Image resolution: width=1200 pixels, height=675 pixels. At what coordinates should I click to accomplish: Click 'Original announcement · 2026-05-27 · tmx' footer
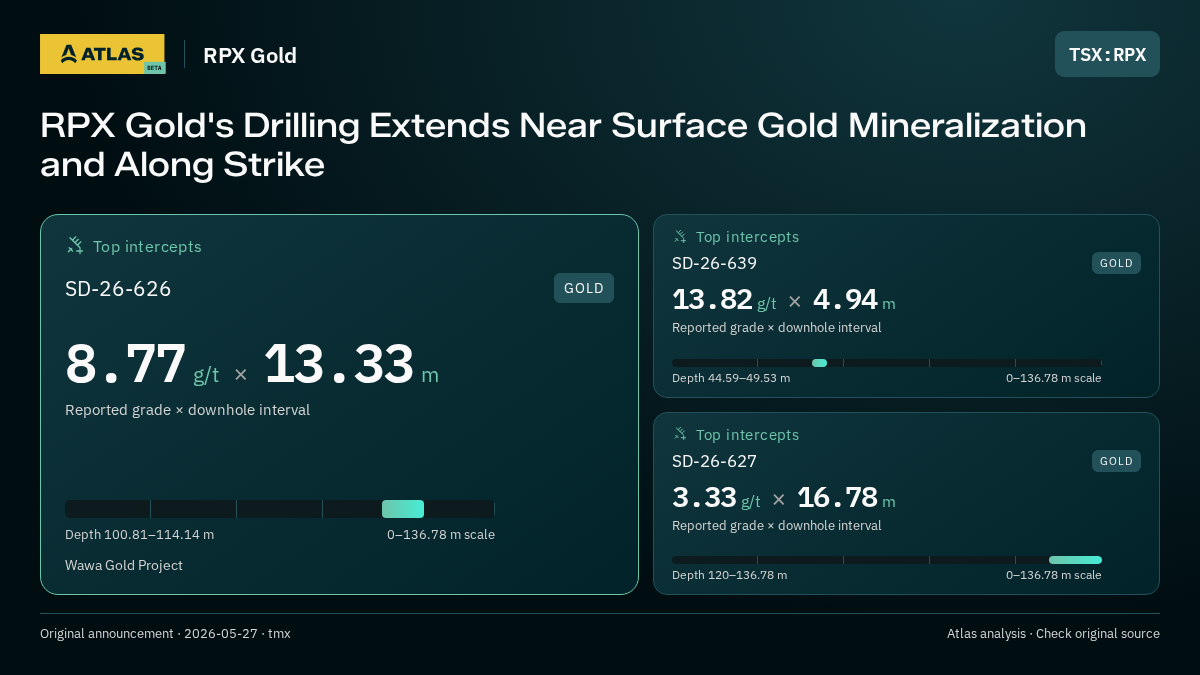pyautogui.click(x=165, y=634)
